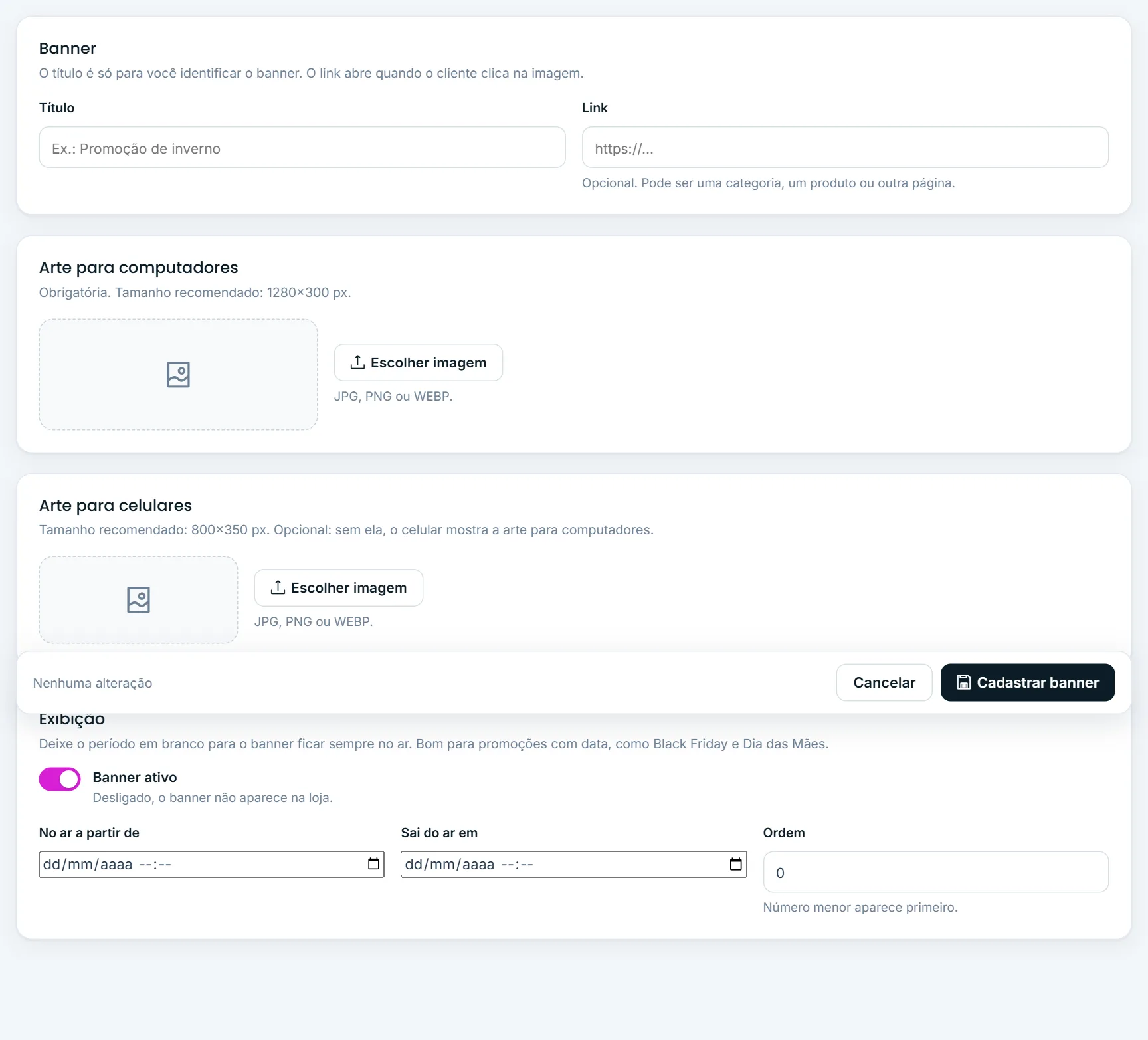Viewport: 1148px width, 1040px height.
Task: Click the mobile art image placeholder
Action: pos(138,600)
